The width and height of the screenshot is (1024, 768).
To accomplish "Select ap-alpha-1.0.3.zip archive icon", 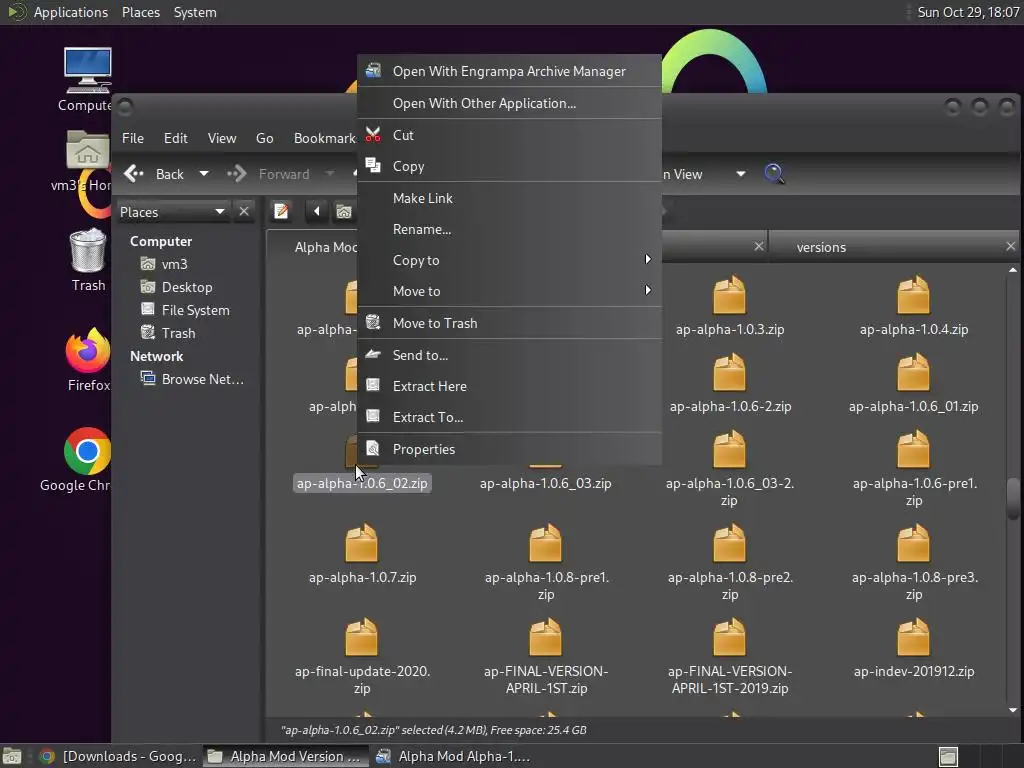I will (x=729, y=295).
